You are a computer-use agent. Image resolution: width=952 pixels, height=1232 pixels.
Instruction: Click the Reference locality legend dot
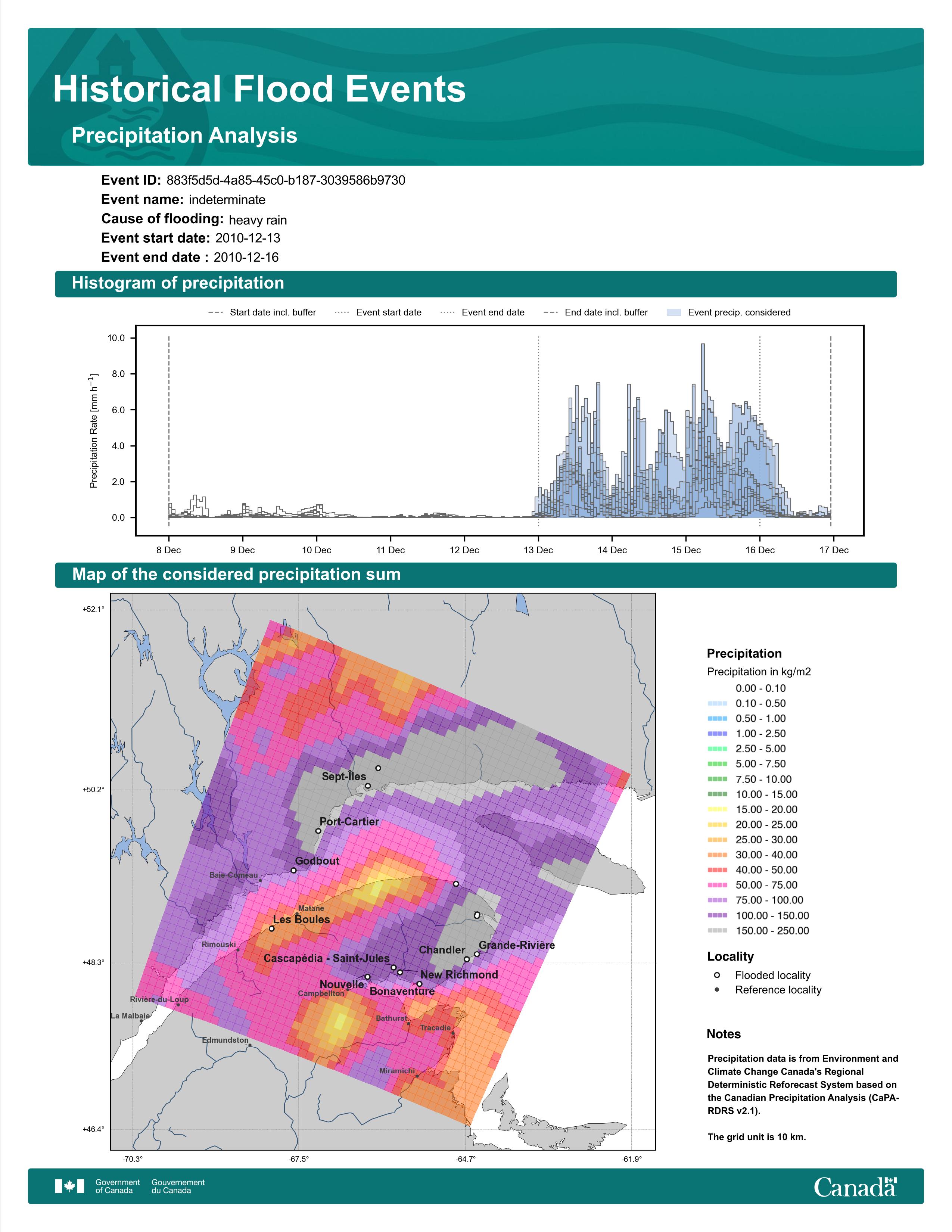coord(717,989)
